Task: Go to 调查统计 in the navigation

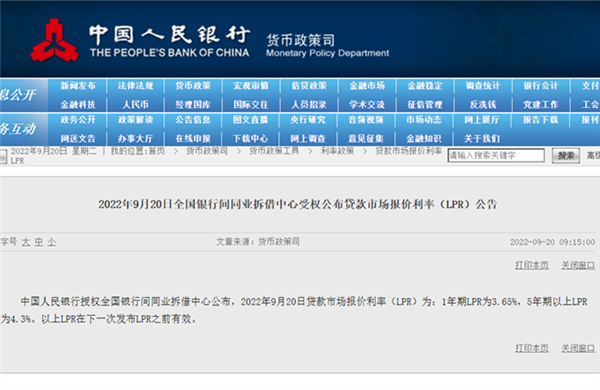Action: coord(483,86)
